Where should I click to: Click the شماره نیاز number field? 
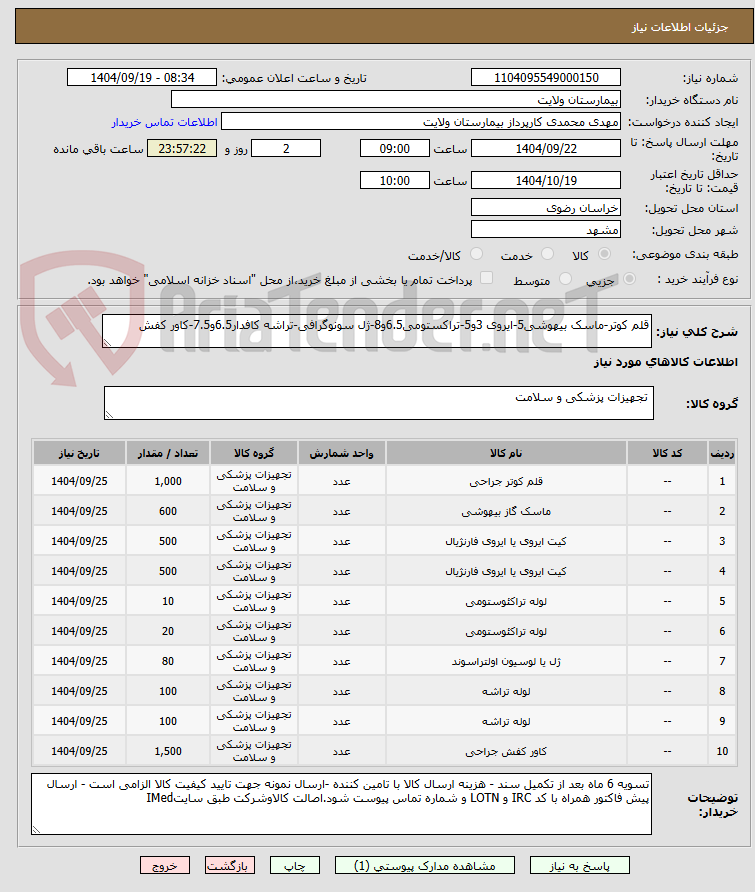click(x=546, y=77)
